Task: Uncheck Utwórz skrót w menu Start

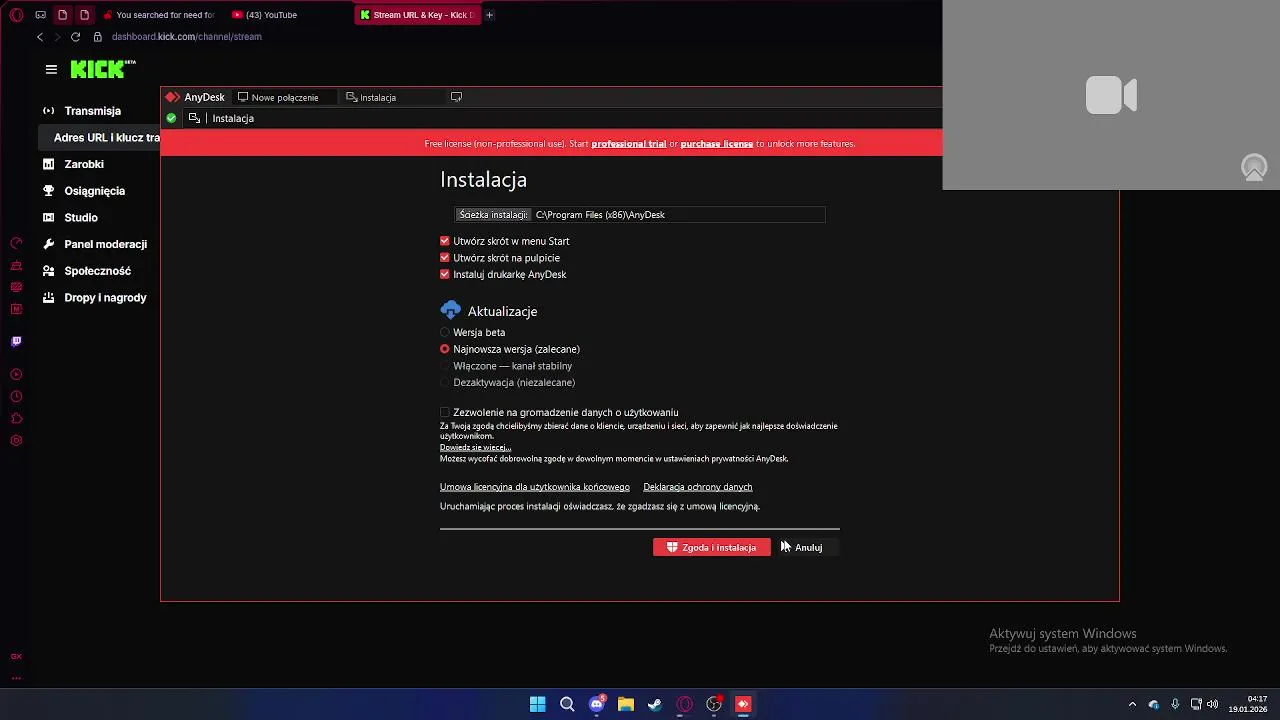Action: point(445,241)
